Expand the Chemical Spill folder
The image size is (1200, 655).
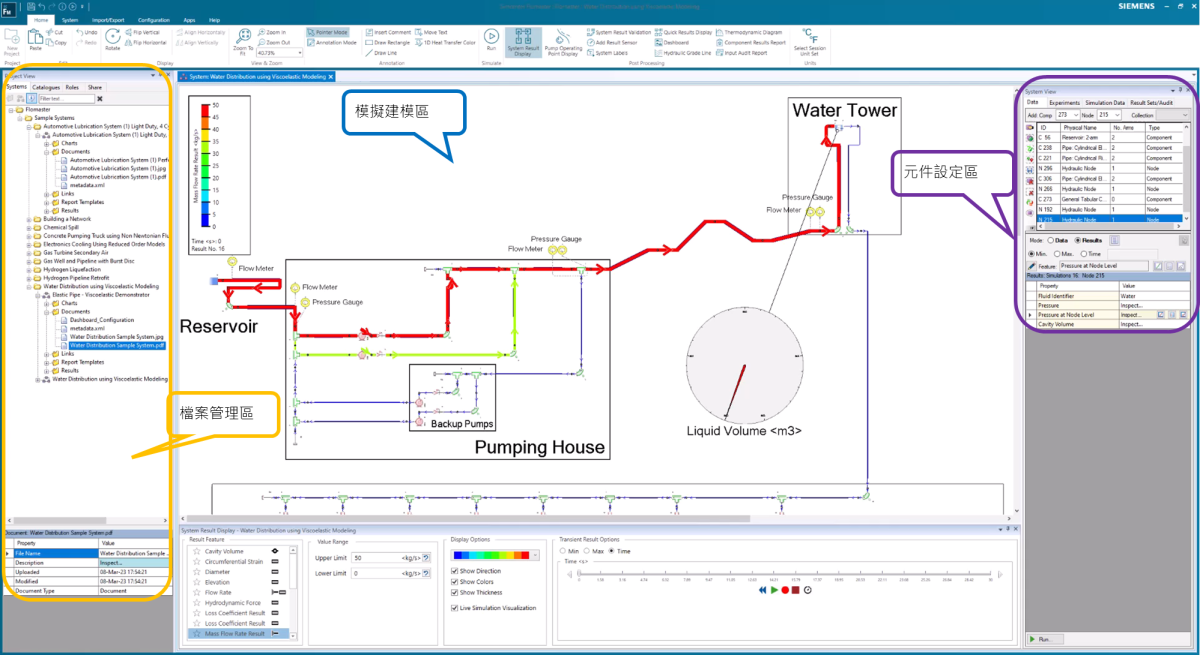28,227
